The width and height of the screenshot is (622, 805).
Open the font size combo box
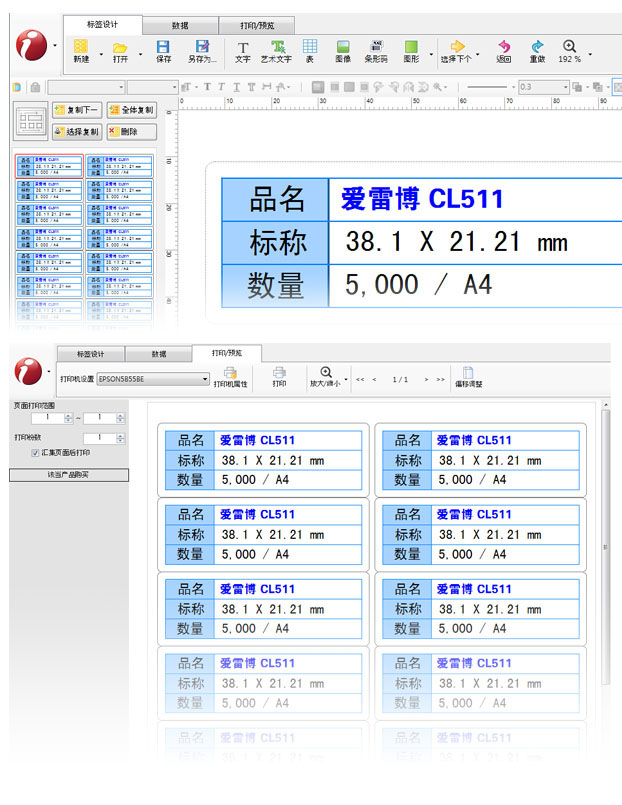pos(152,87)
